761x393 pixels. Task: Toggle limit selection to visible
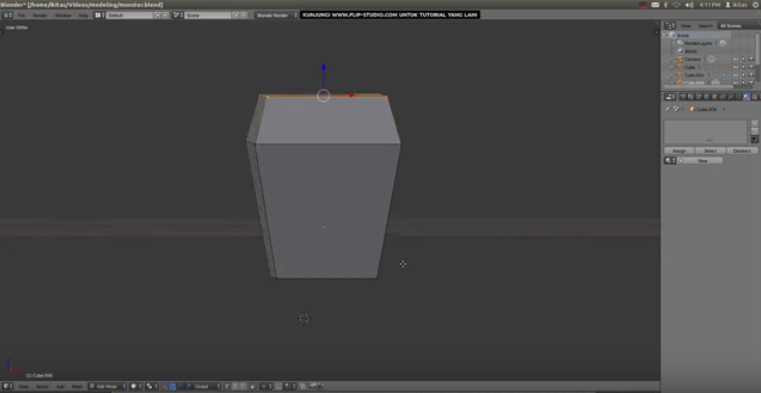click(x=252, y=386)
